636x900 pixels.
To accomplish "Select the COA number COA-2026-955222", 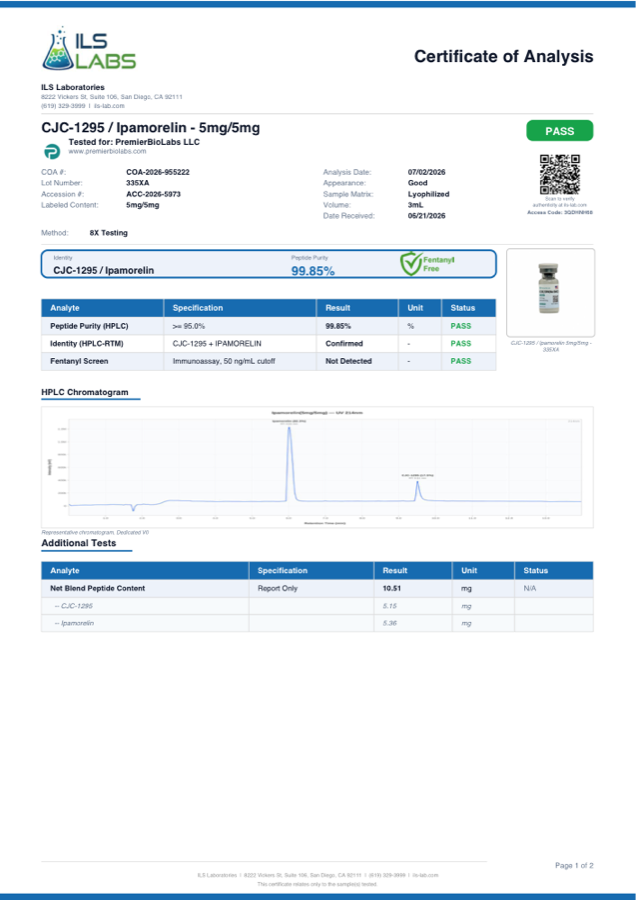I will 158,172.
